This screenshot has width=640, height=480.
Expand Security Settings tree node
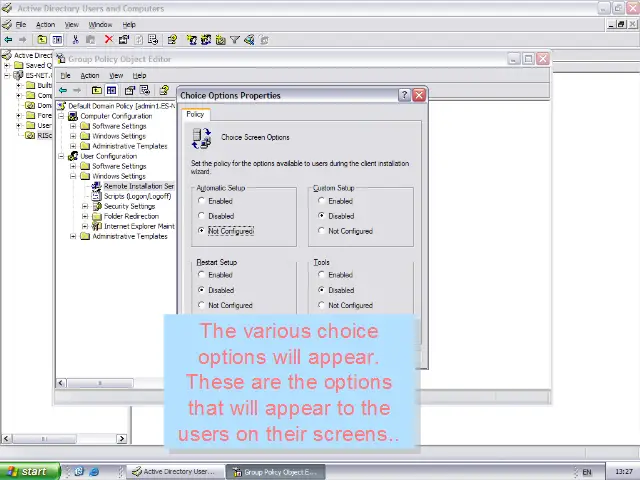click(x=85, y=207)
